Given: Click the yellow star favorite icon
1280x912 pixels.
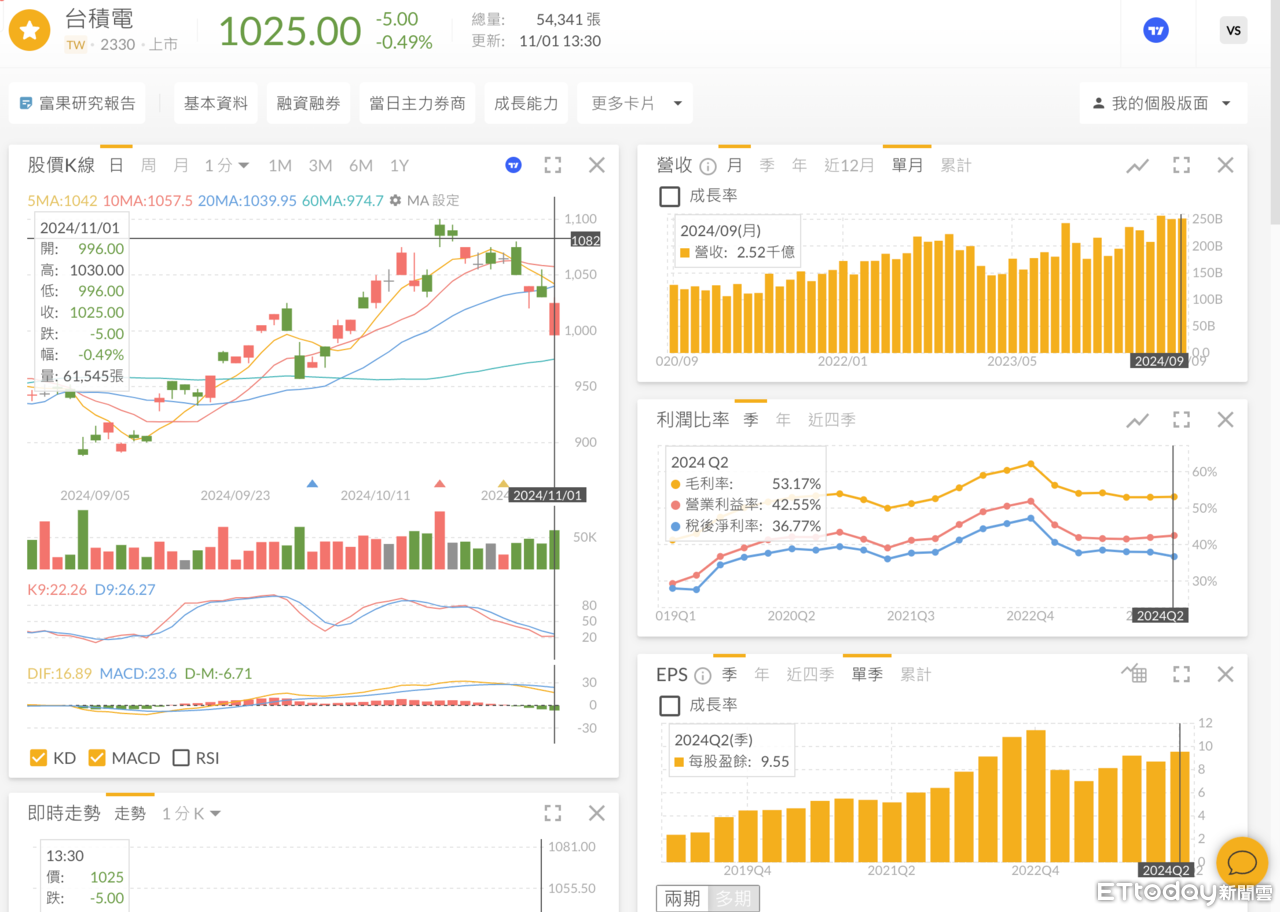Looking at the screenshot, I should [x=30, y=31].
